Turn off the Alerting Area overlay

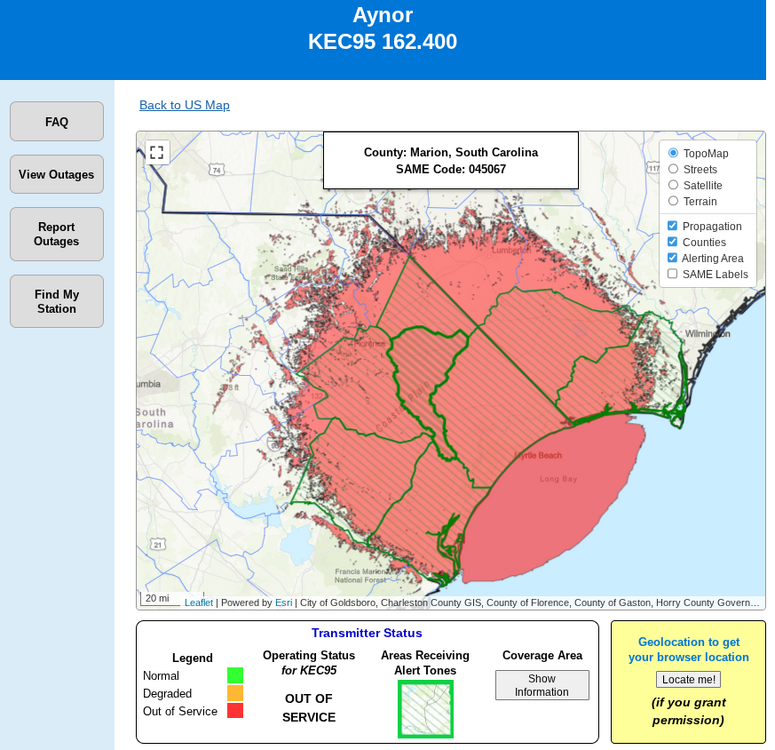[x=673, y=258]
